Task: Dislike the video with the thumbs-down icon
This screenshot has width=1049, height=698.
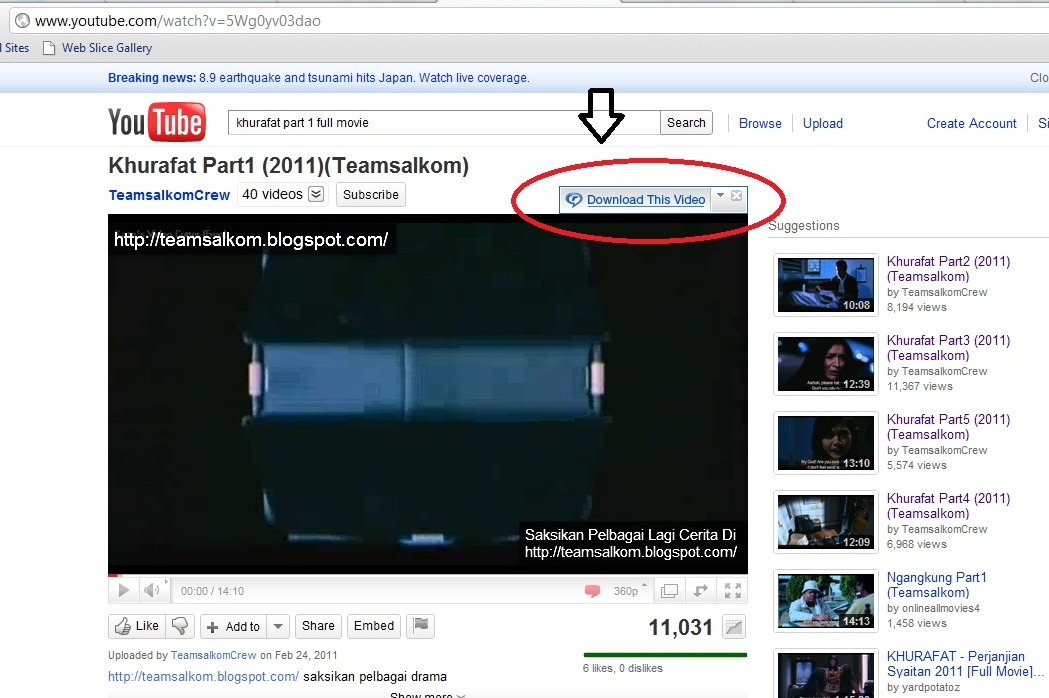Action: pyautogui.click(x=180, y=626)
